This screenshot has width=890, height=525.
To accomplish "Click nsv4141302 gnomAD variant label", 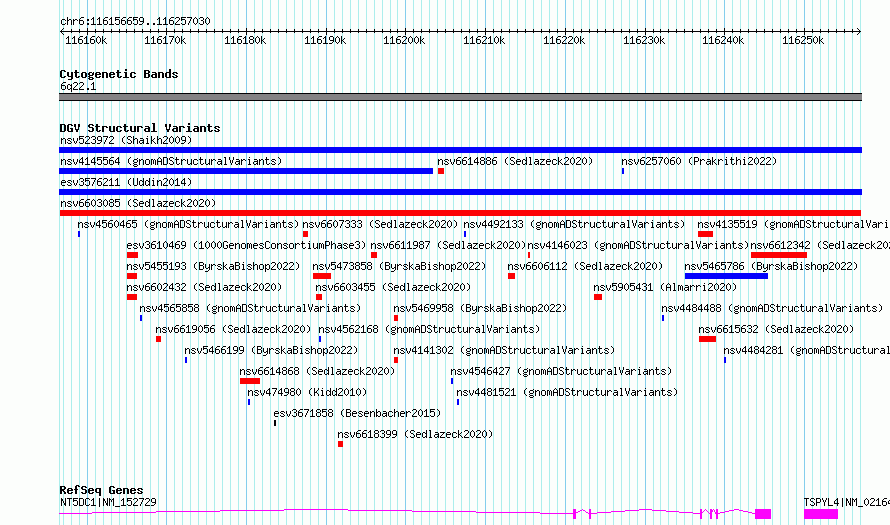I will 504,350.
